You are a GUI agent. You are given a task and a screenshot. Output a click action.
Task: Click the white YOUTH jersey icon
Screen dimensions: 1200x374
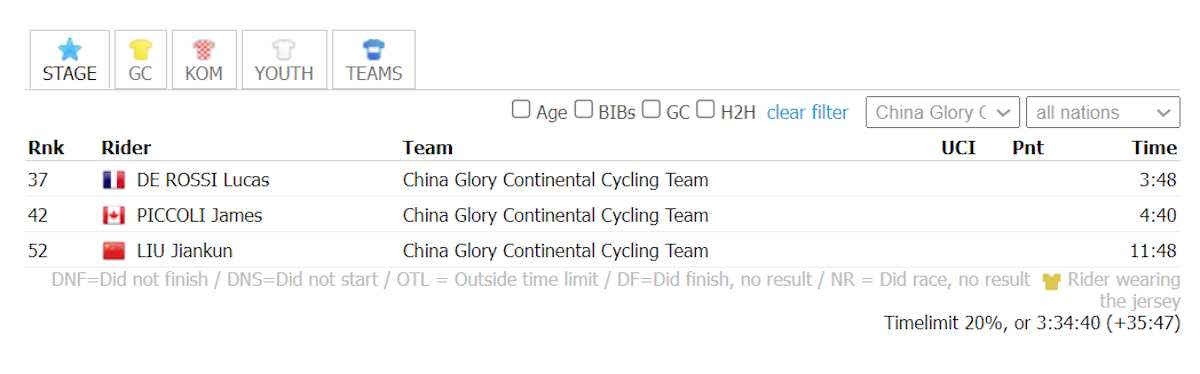pyautogui.click(x=284, y=49)
